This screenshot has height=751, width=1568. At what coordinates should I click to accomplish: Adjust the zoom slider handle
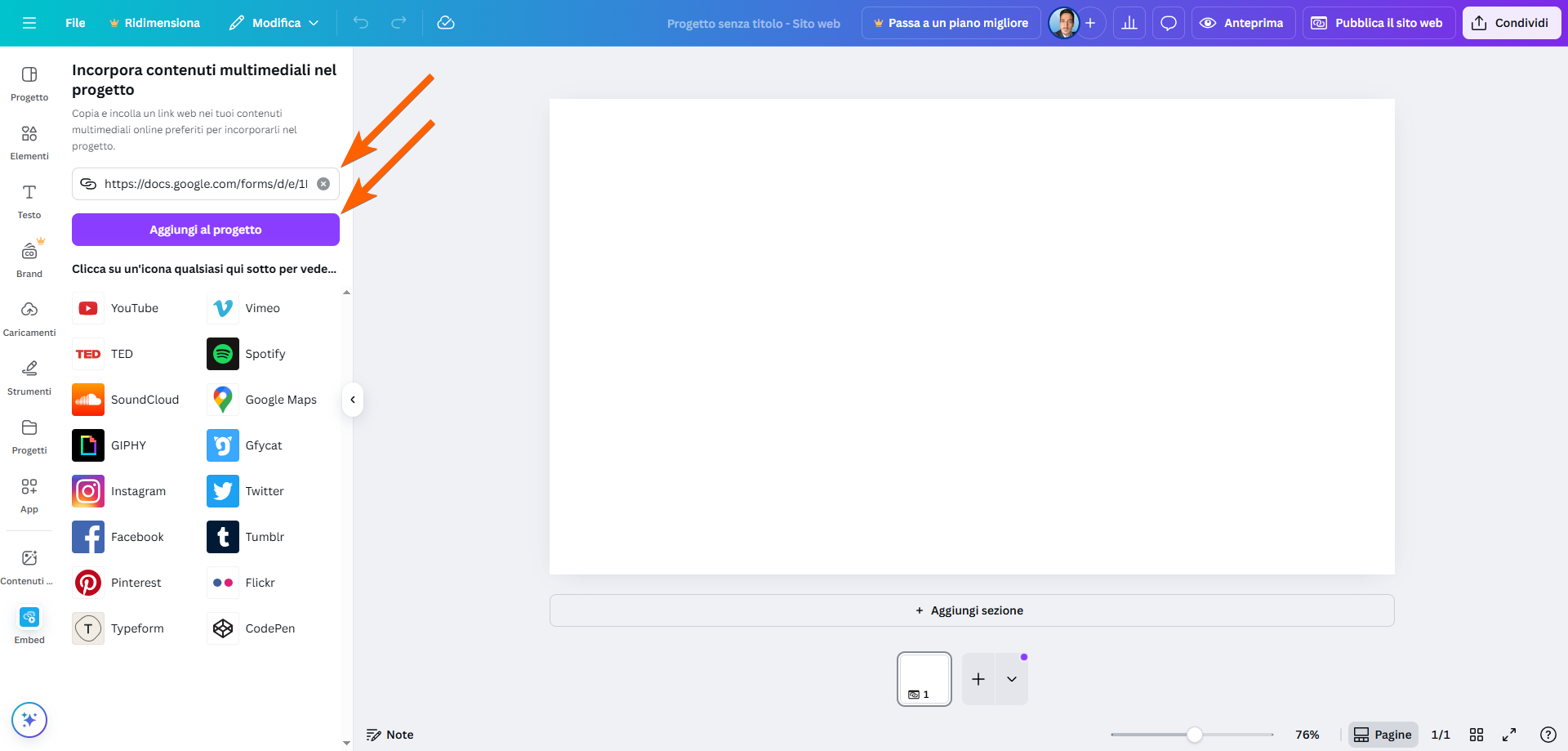[x=1195, y=735]
